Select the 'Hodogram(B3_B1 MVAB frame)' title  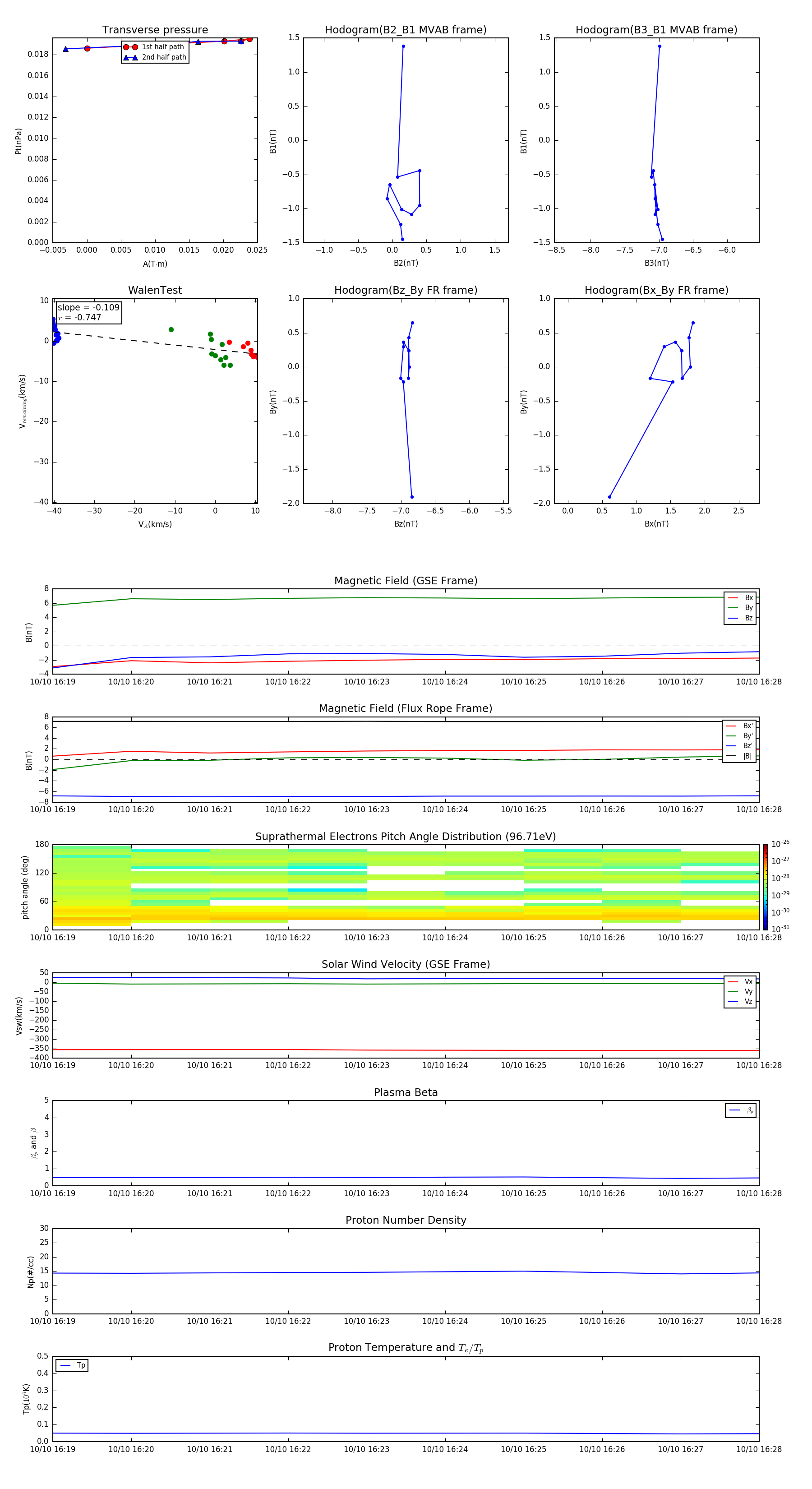656,30
